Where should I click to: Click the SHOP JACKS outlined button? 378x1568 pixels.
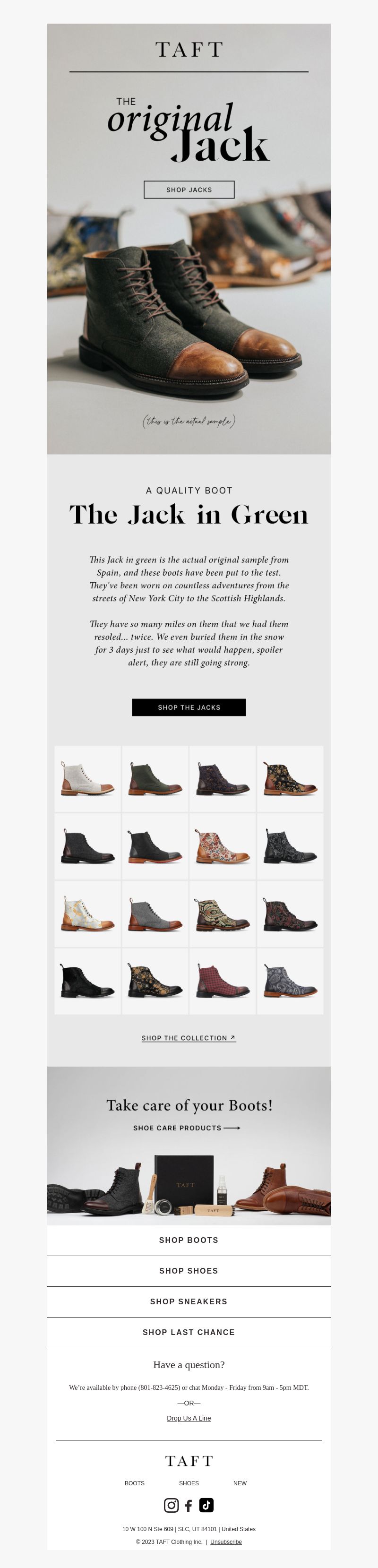tap(189, 190)
